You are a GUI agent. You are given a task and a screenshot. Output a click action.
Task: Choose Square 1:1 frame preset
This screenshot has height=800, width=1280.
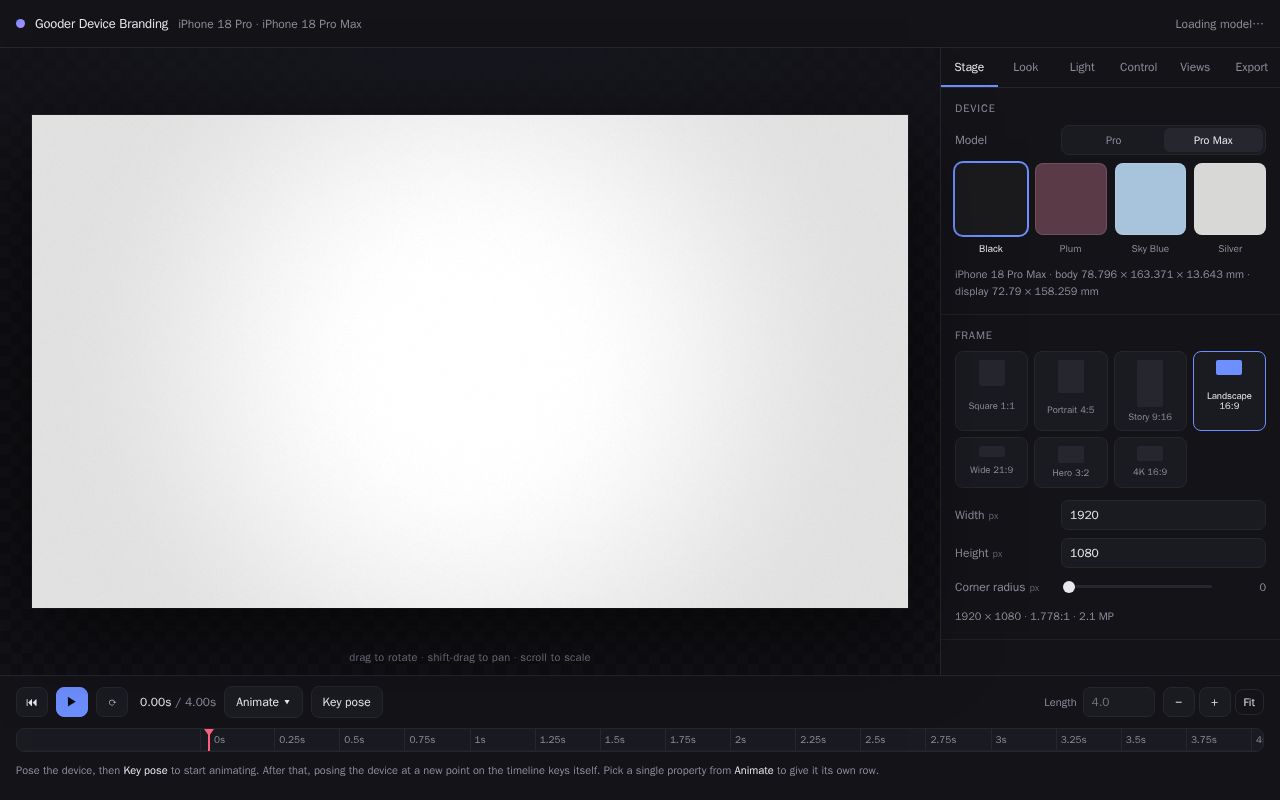(991, 391)
